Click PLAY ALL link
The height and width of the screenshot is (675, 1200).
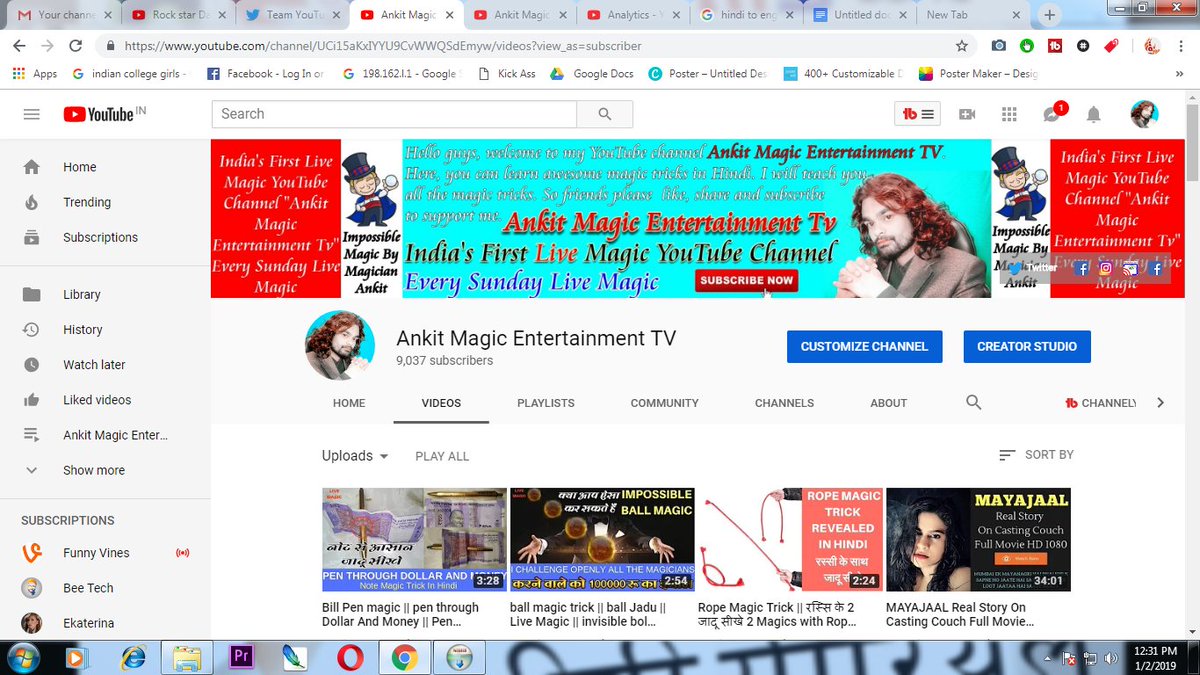pos(442,456)
